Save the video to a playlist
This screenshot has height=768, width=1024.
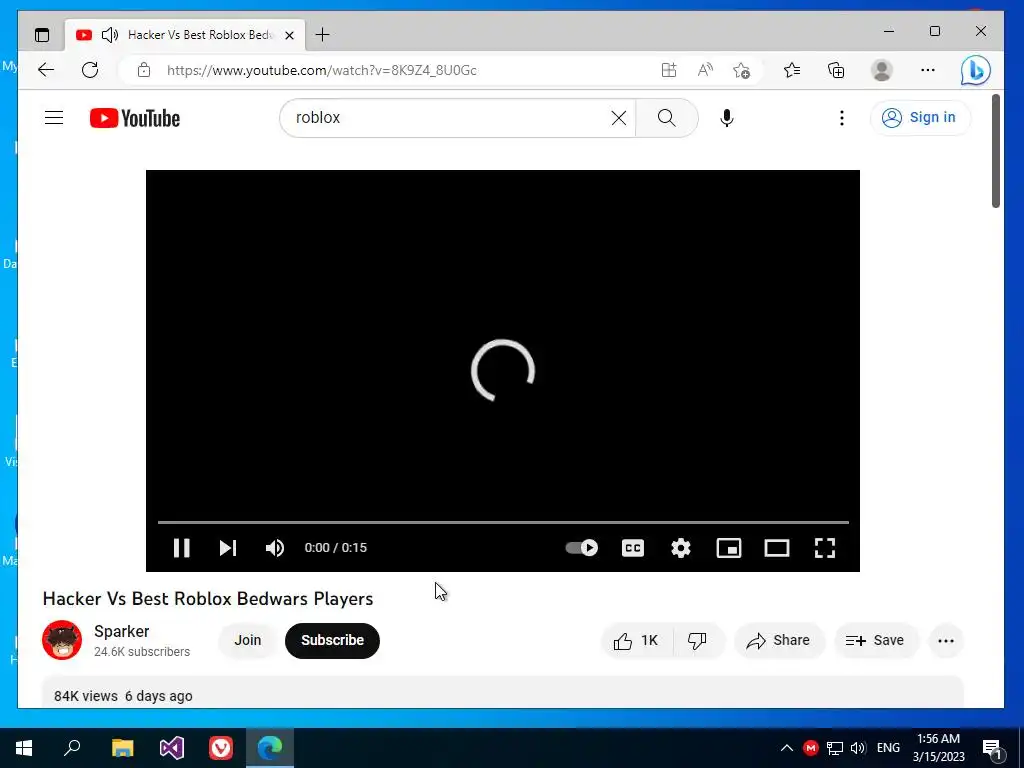point(876,641)
